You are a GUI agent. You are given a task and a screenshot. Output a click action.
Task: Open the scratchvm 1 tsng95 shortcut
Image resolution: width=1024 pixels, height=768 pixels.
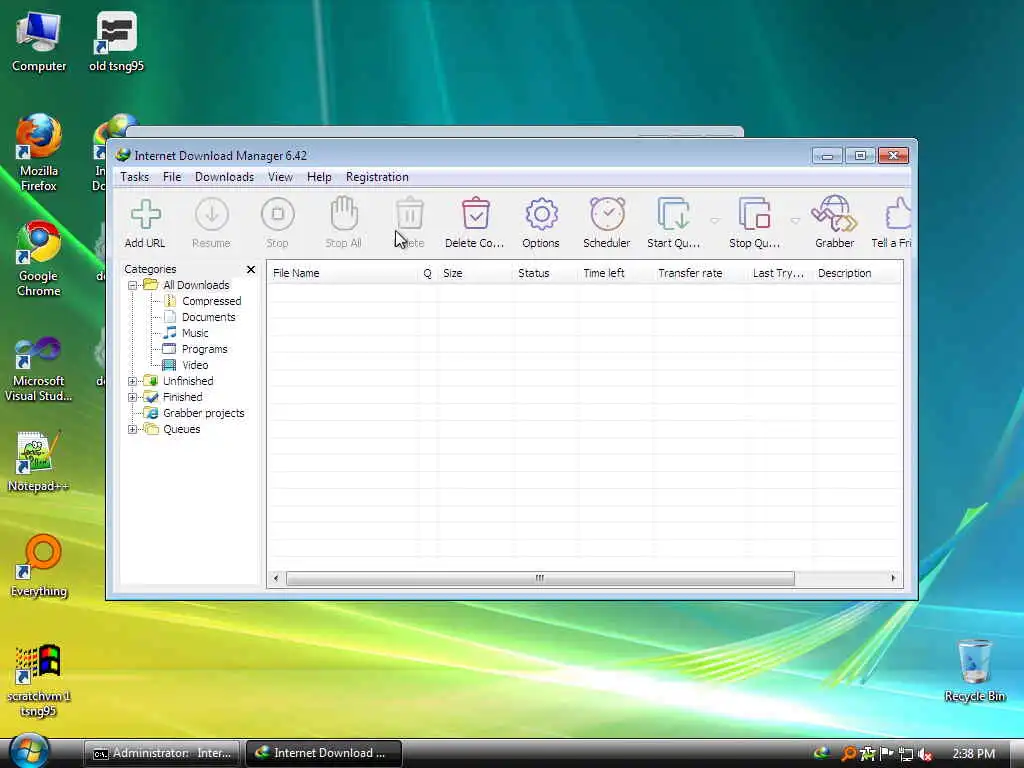pos(38,680)
